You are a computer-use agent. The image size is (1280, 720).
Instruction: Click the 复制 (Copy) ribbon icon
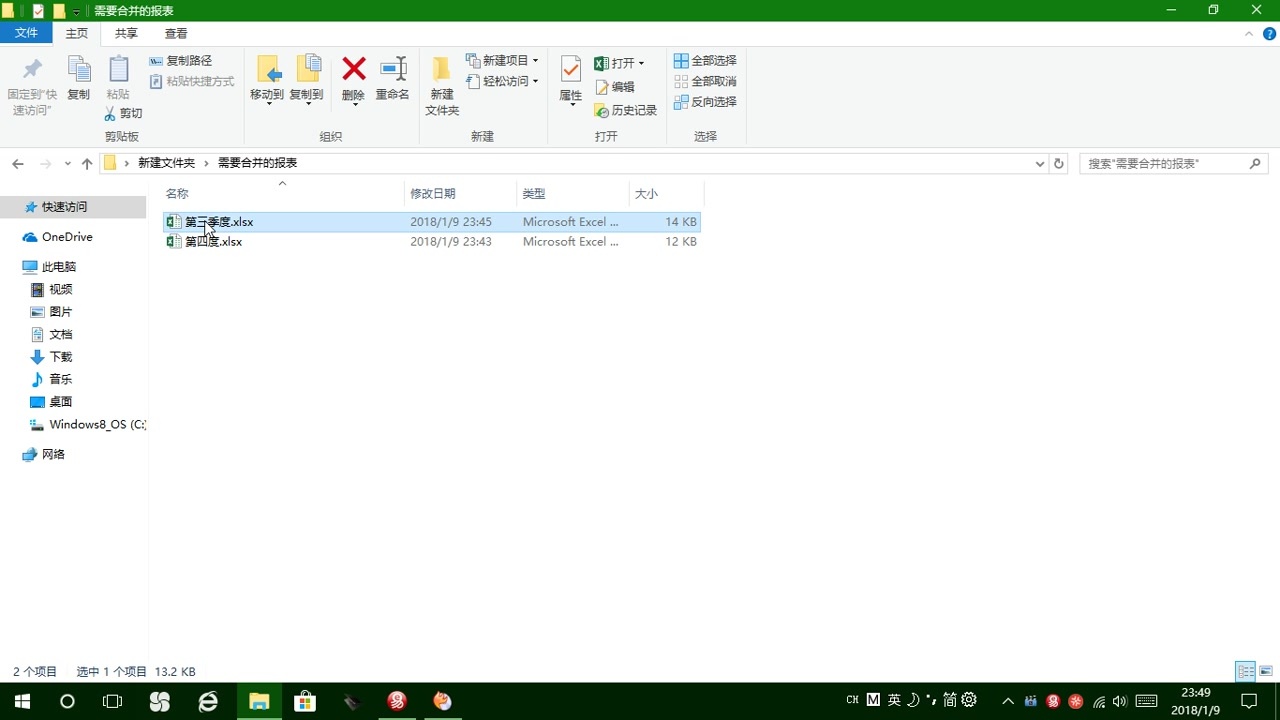click(78, 78)
